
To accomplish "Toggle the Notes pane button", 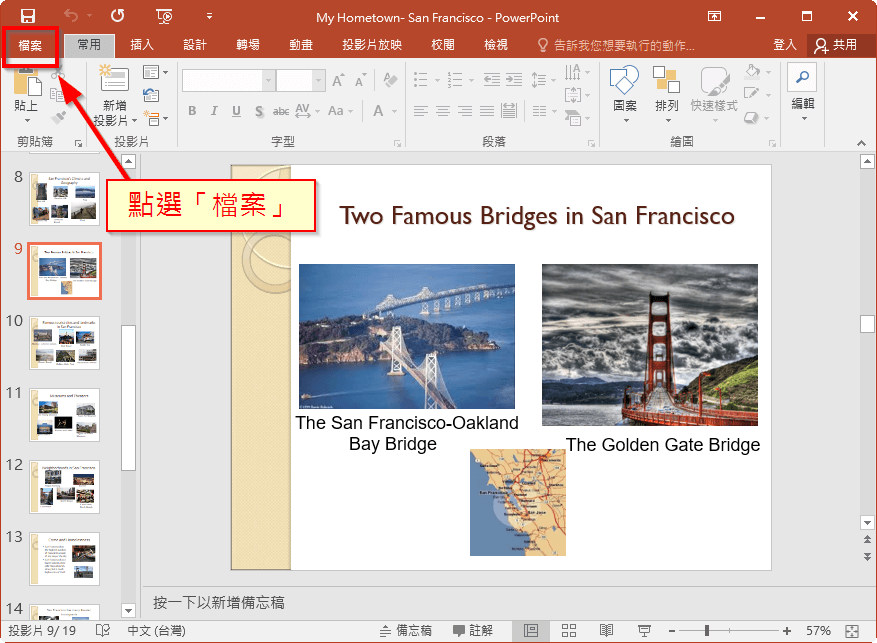I will (407, 631).
